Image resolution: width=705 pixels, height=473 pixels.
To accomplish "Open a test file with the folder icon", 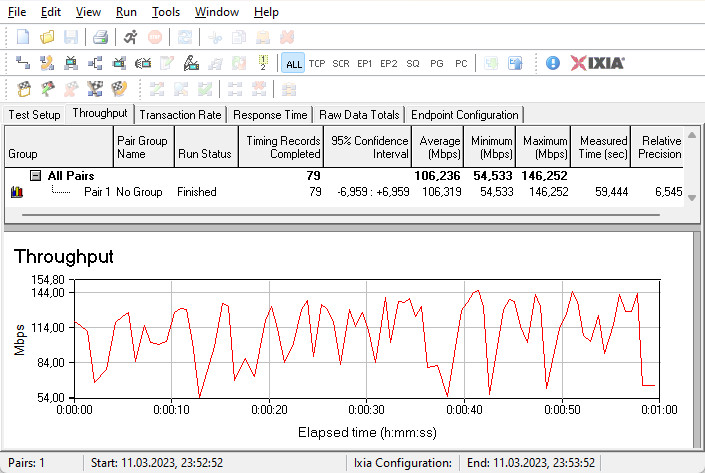I will click(x=47, y=37).
